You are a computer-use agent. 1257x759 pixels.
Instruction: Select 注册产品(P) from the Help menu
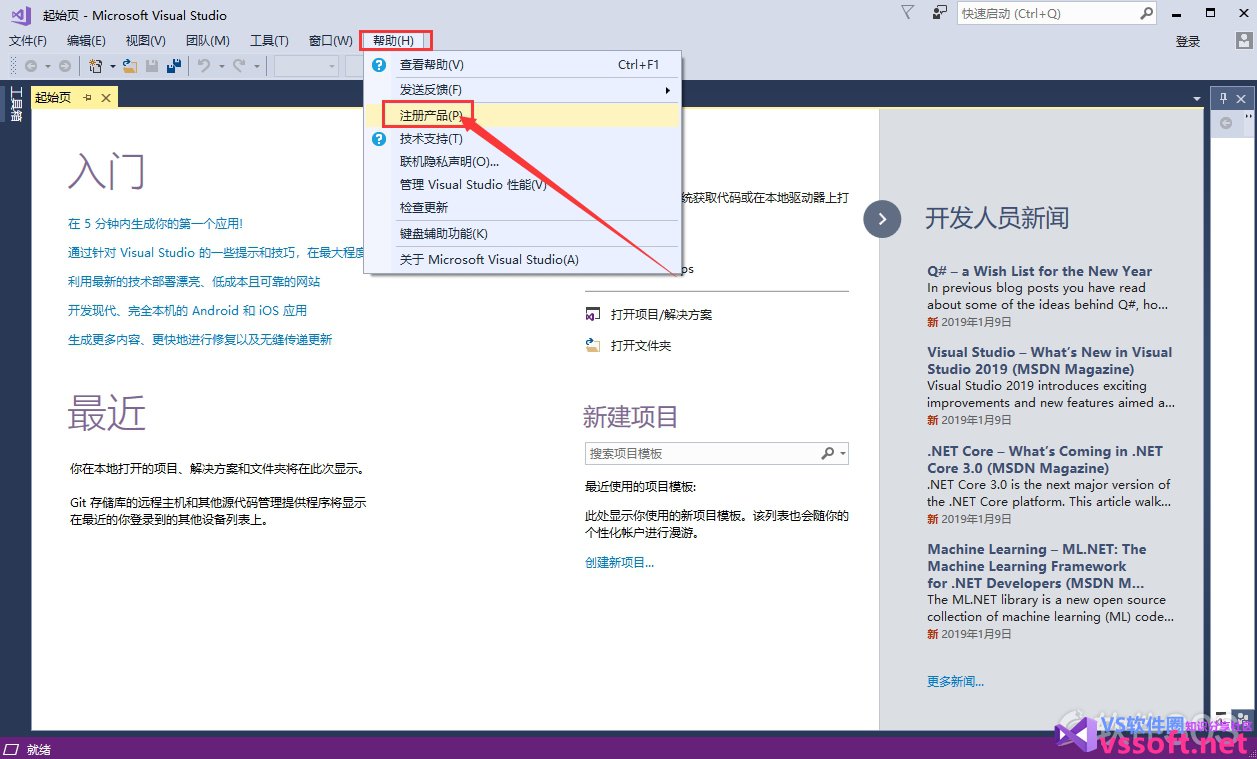click(431, 115)
